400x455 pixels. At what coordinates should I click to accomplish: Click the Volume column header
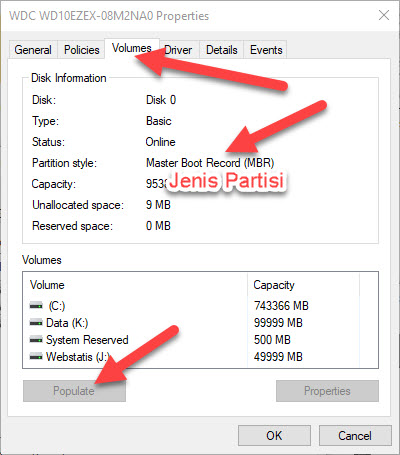(x=135, y=285)
